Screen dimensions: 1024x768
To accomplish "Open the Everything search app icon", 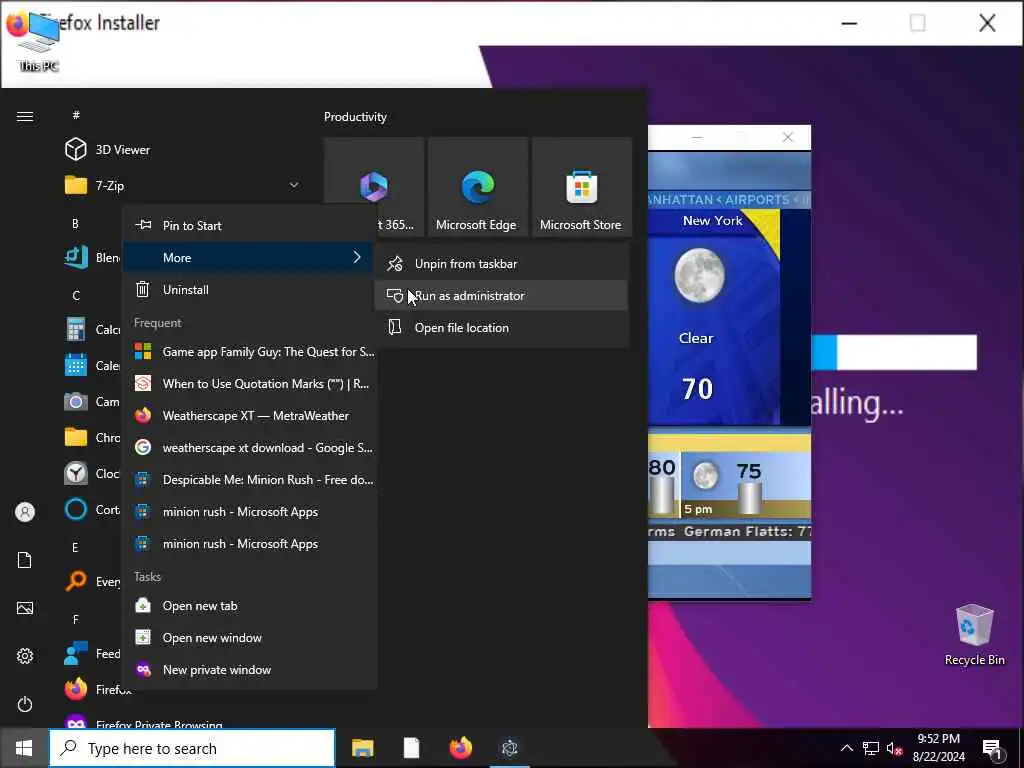I will (76, 581).
